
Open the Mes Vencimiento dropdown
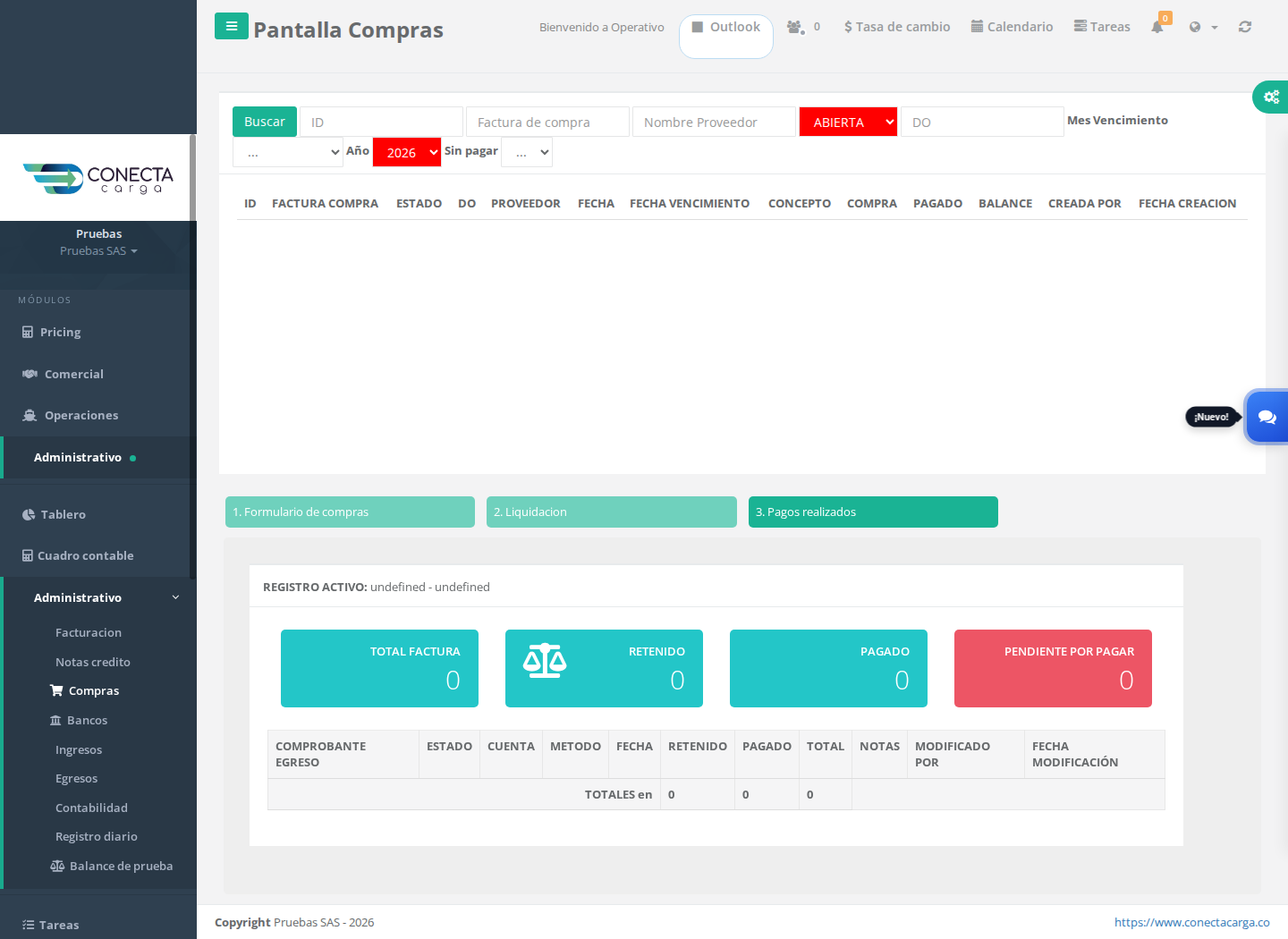(x=288, y=152)
